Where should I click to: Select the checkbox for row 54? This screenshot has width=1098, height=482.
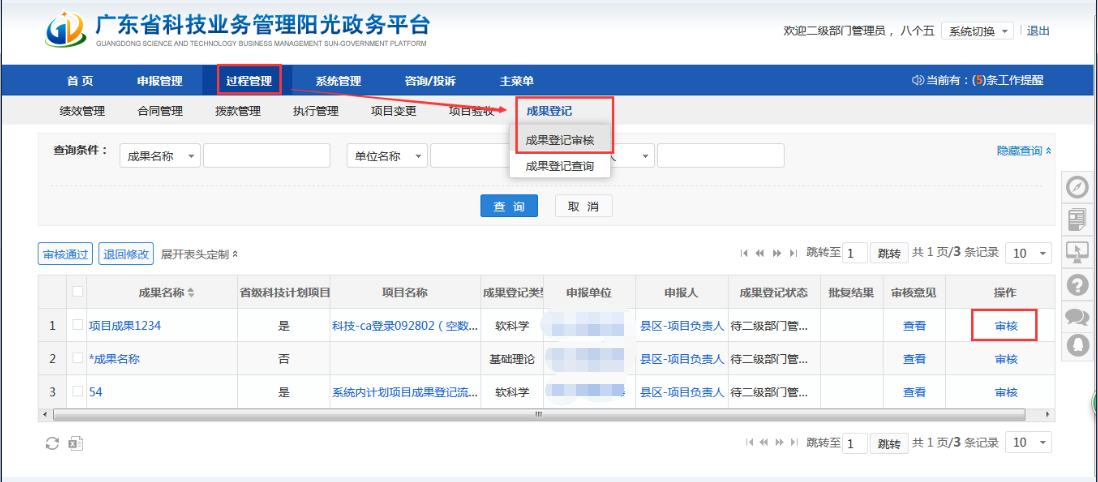pyautogui.click(x=78, y=392)
